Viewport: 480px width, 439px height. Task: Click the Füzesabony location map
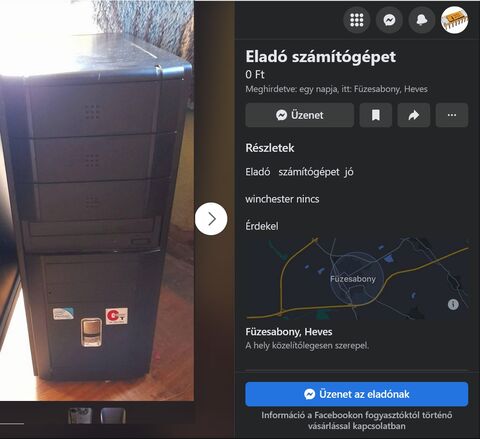pos(357,278)
